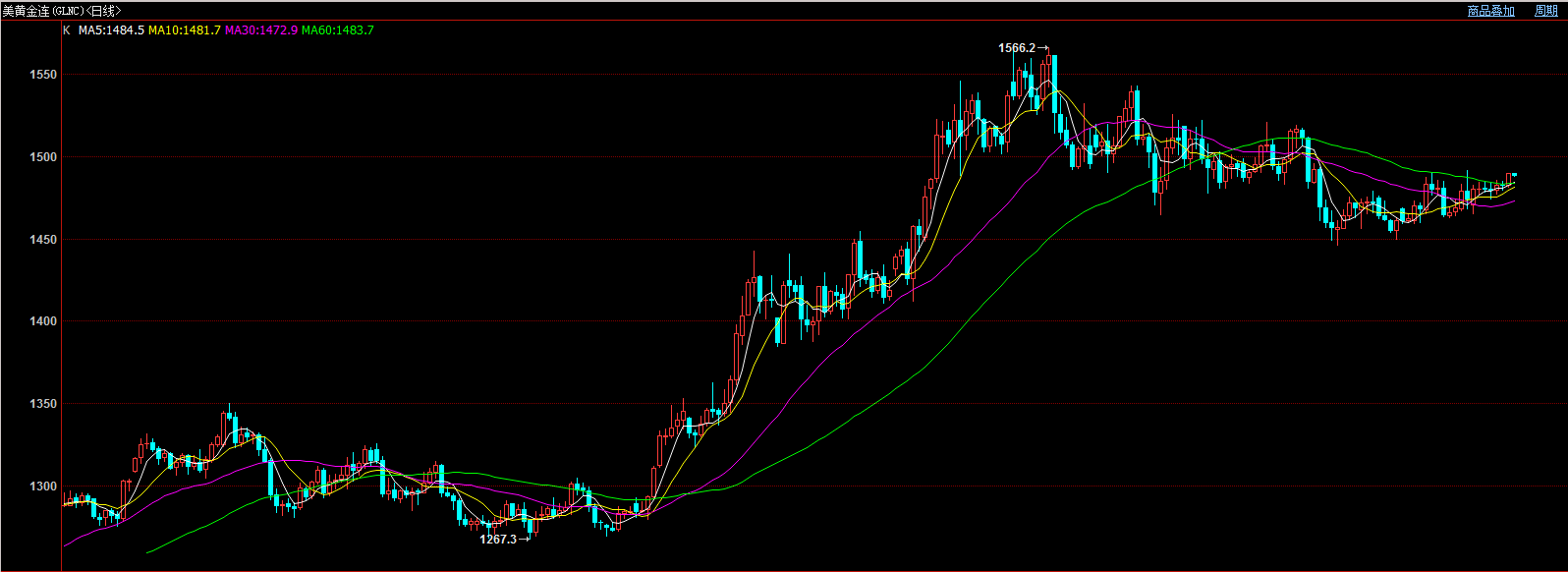Click the K indicator label
This screenshot has height=572, width=1568.
pyautogui.click(x=66, y=30)
